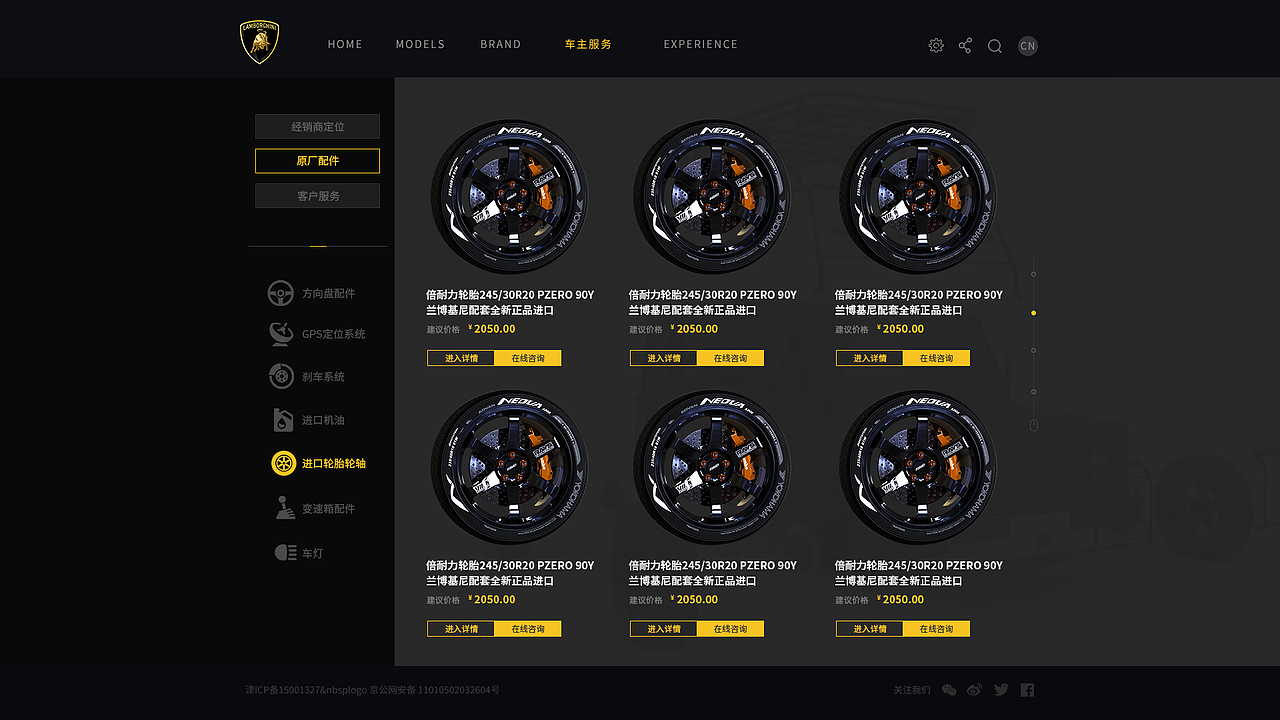This screenshot has height=720, width=1280.
Task: Click 进入详情 on the top-middle tire card
Action: [664, 358]
